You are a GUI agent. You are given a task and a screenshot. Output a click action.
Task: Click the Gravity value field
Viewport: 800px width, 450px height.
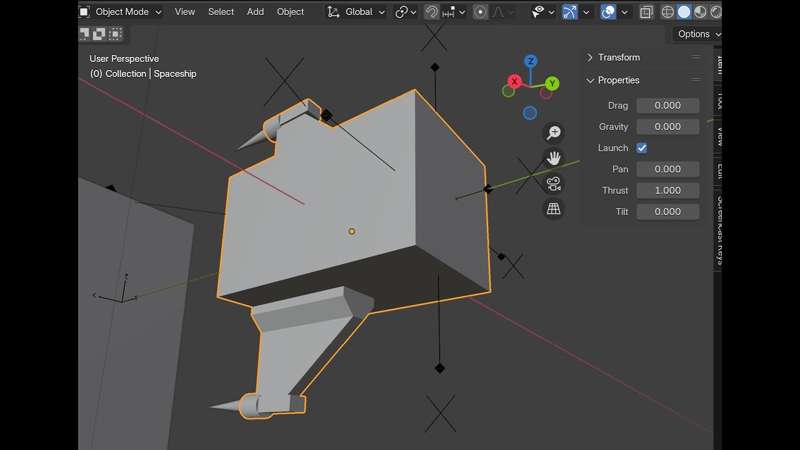tap(667, 127)
